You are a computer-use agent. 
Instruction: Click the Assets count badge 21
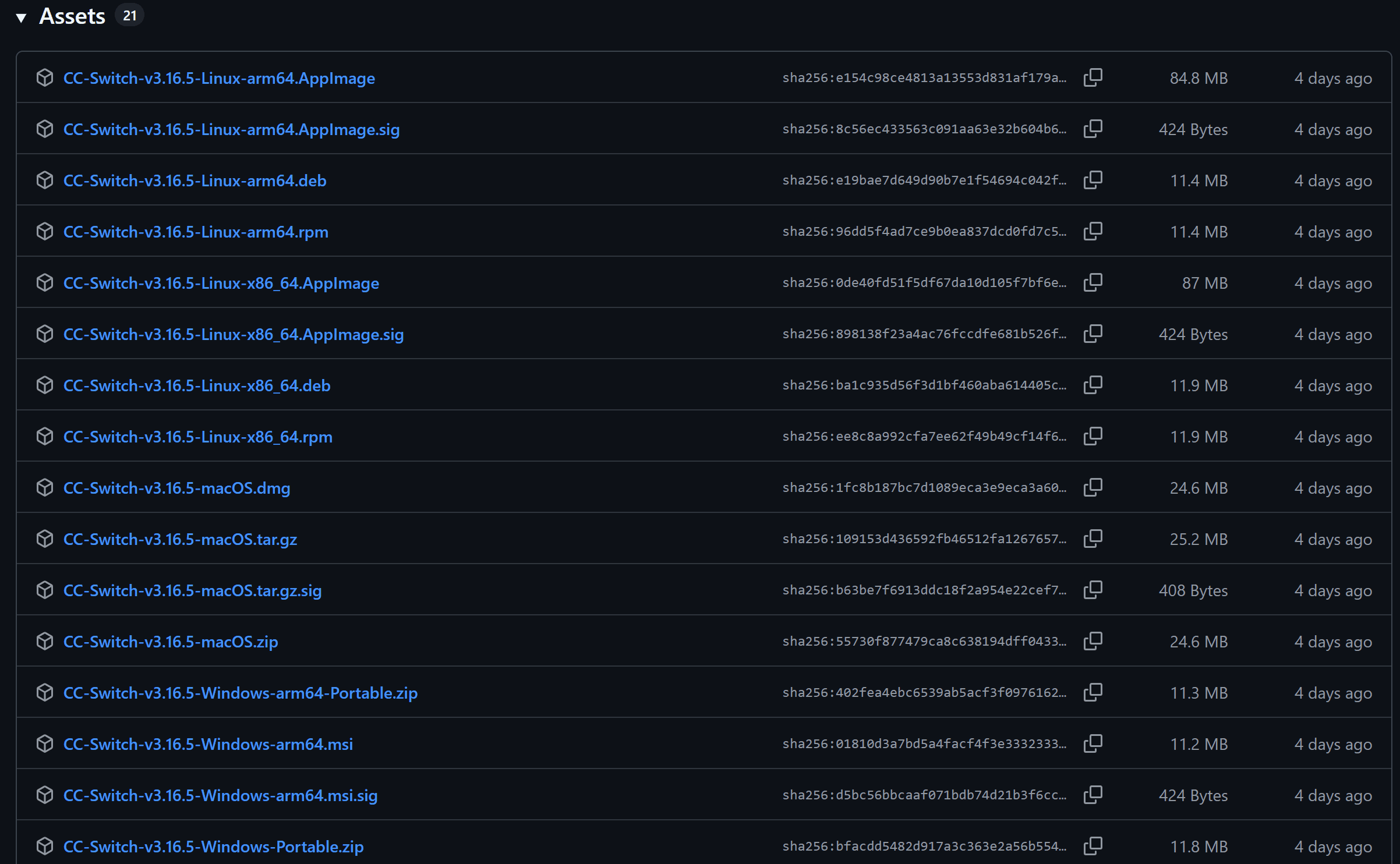129,16
